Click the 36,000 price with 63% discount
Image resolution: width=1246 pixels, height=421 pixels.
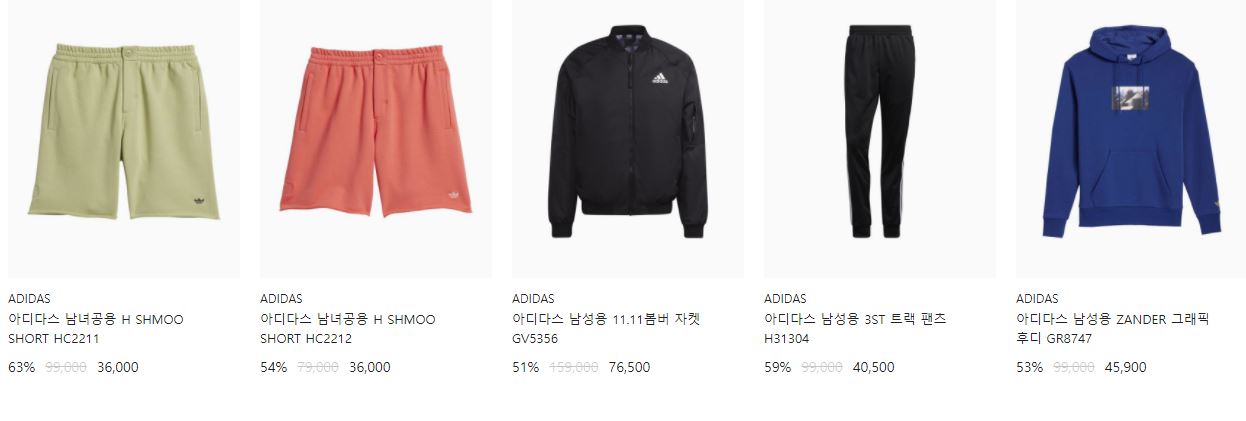118,367
